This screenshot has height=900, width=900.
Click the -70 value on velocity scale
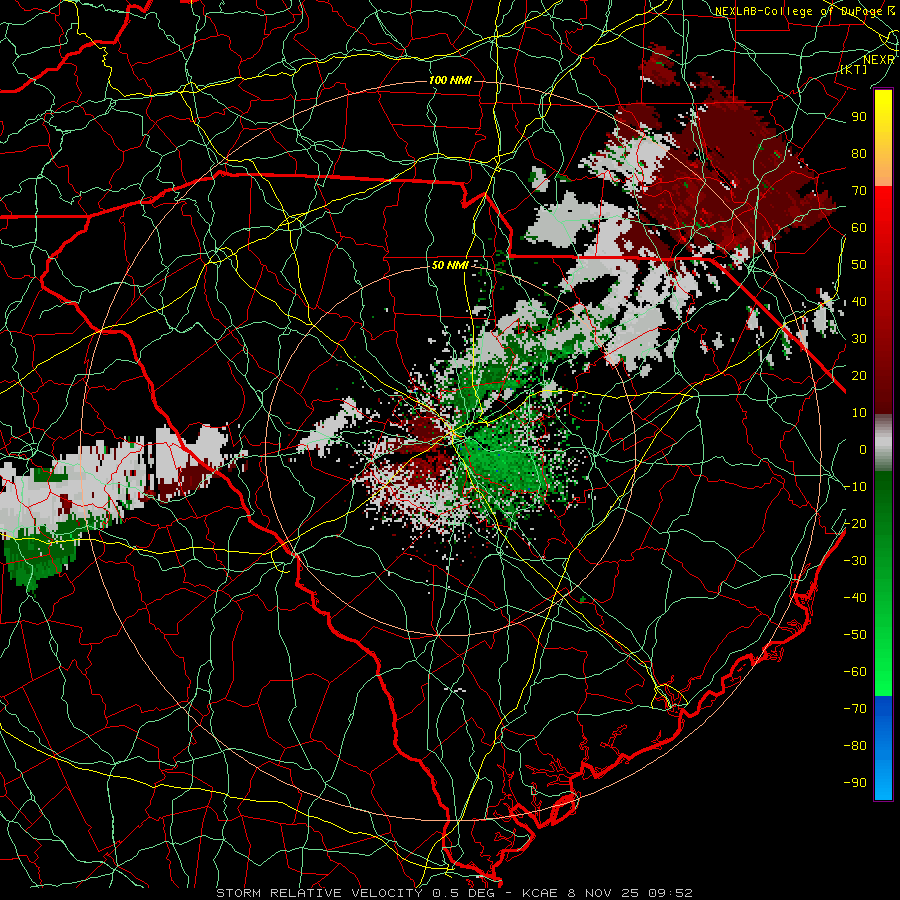pyautogui.click(x=855, y=709)
